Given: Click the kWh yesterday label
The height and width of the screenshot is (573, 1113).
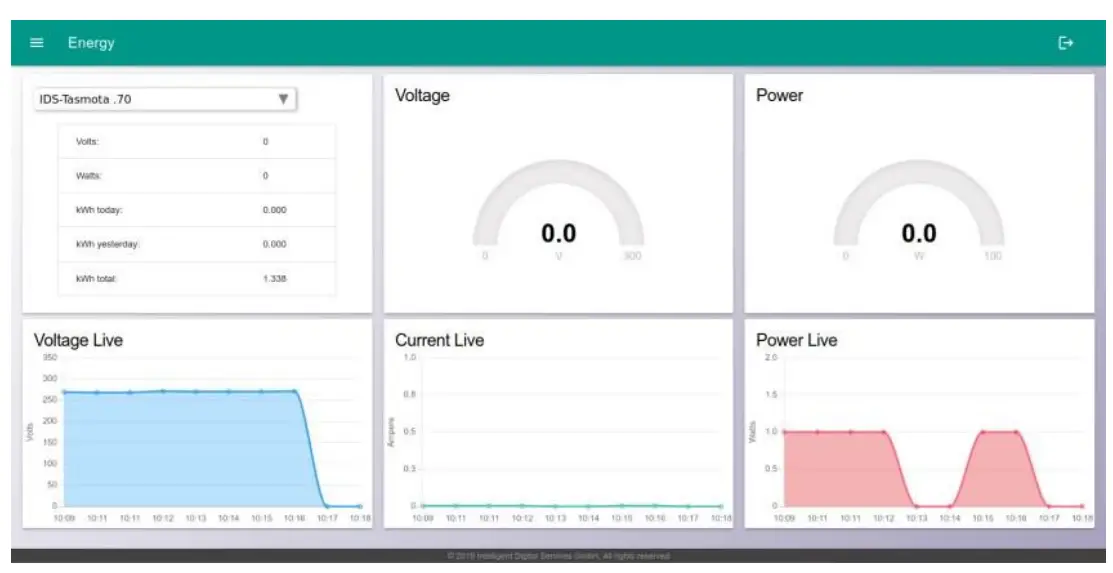Looking at the screenshot, I should click(108, 244).
